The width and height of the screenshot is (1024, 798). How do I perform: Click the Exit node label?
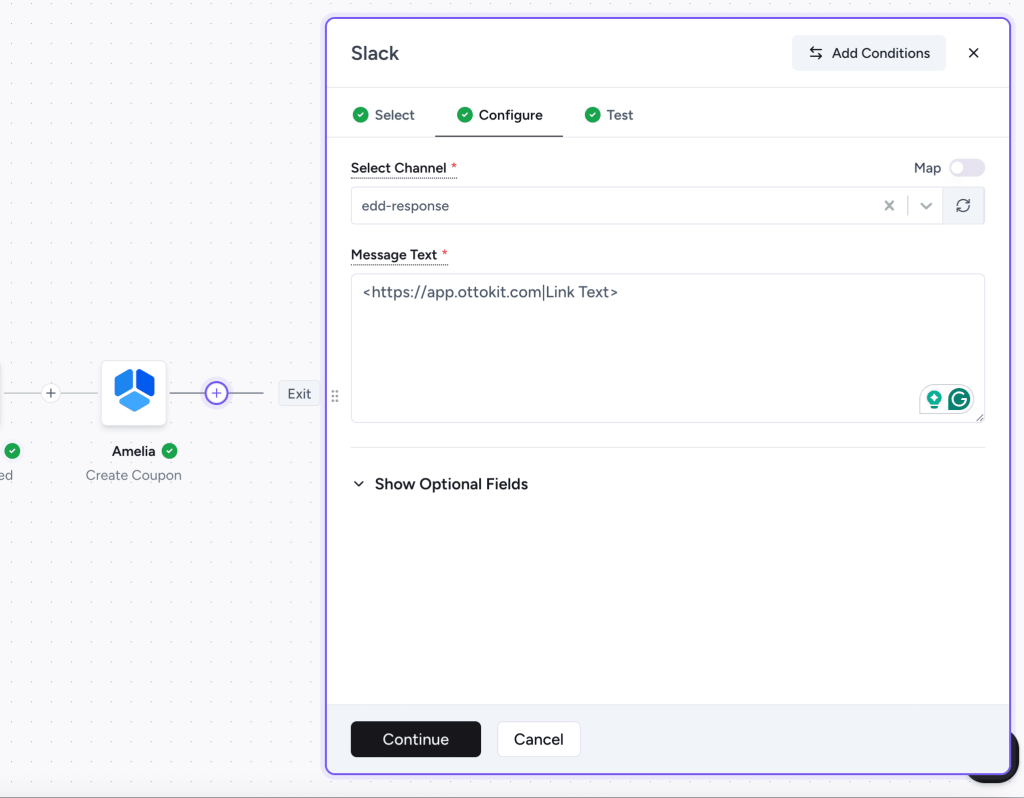click(299, 394)
